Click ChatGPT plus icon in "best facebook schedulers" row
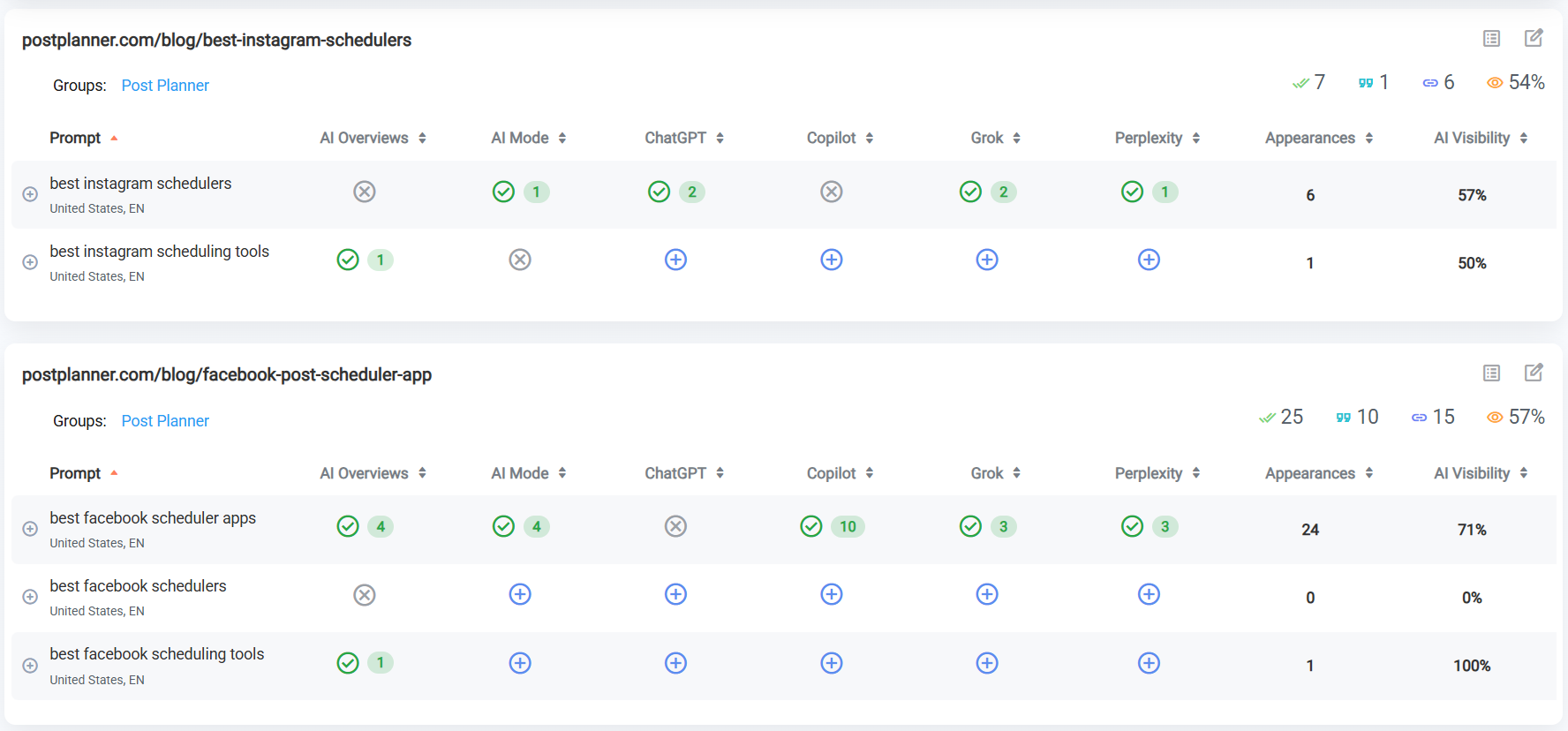Viewport: 1568px width, 731px height. click(x=675, y=594)
